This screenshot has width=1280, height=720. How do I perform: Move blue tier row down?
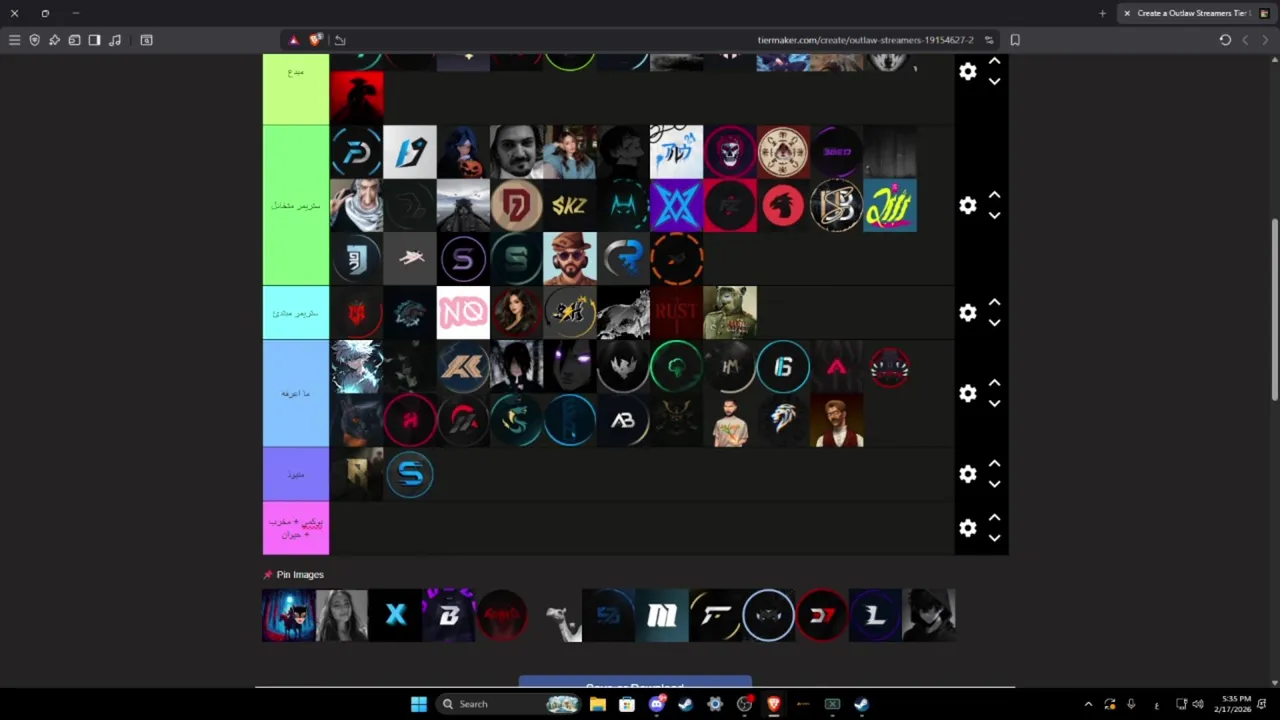(994, 403)
